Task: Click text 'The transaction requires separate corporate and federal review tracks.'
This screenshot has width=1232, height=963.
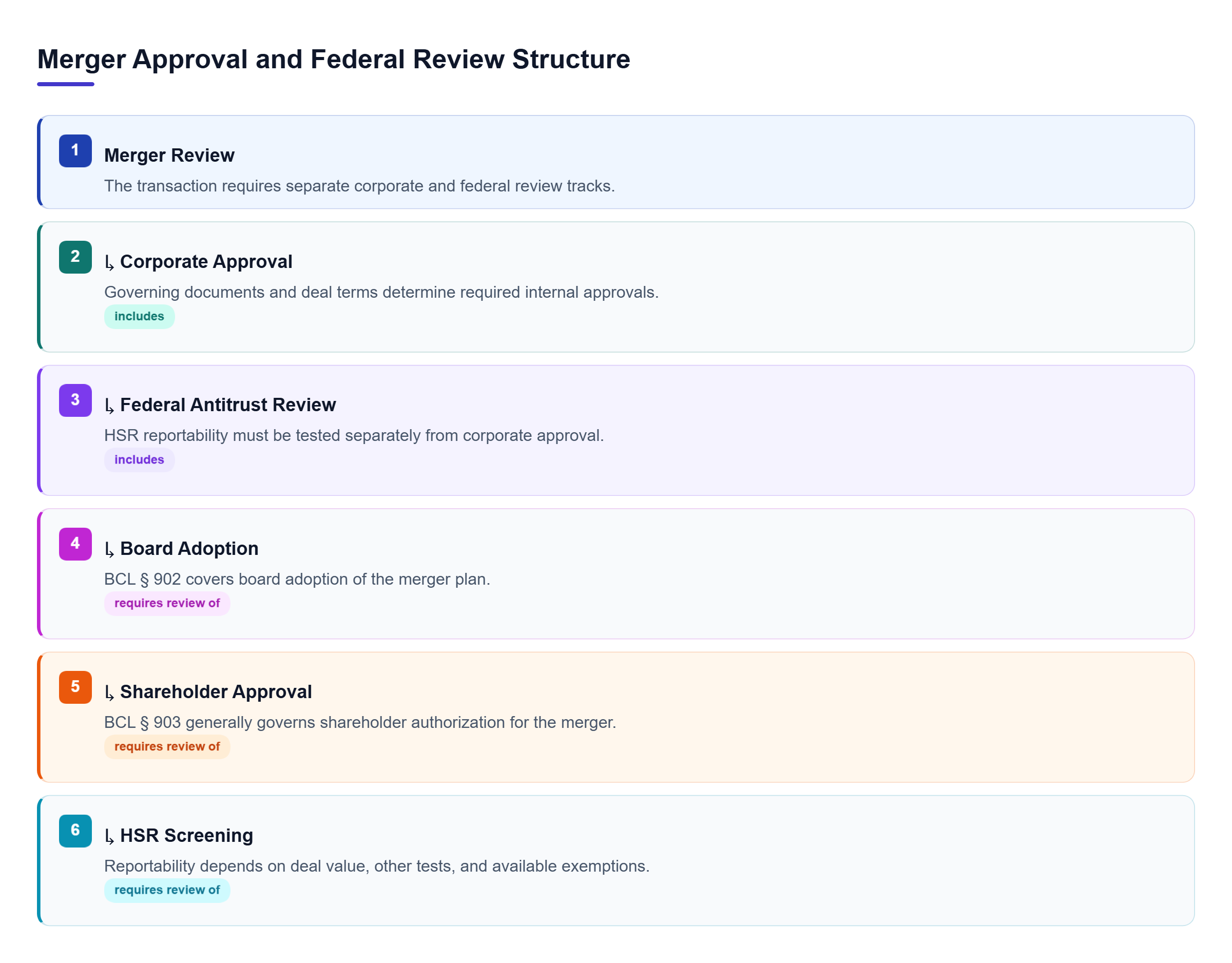Action: coord(359,186)
